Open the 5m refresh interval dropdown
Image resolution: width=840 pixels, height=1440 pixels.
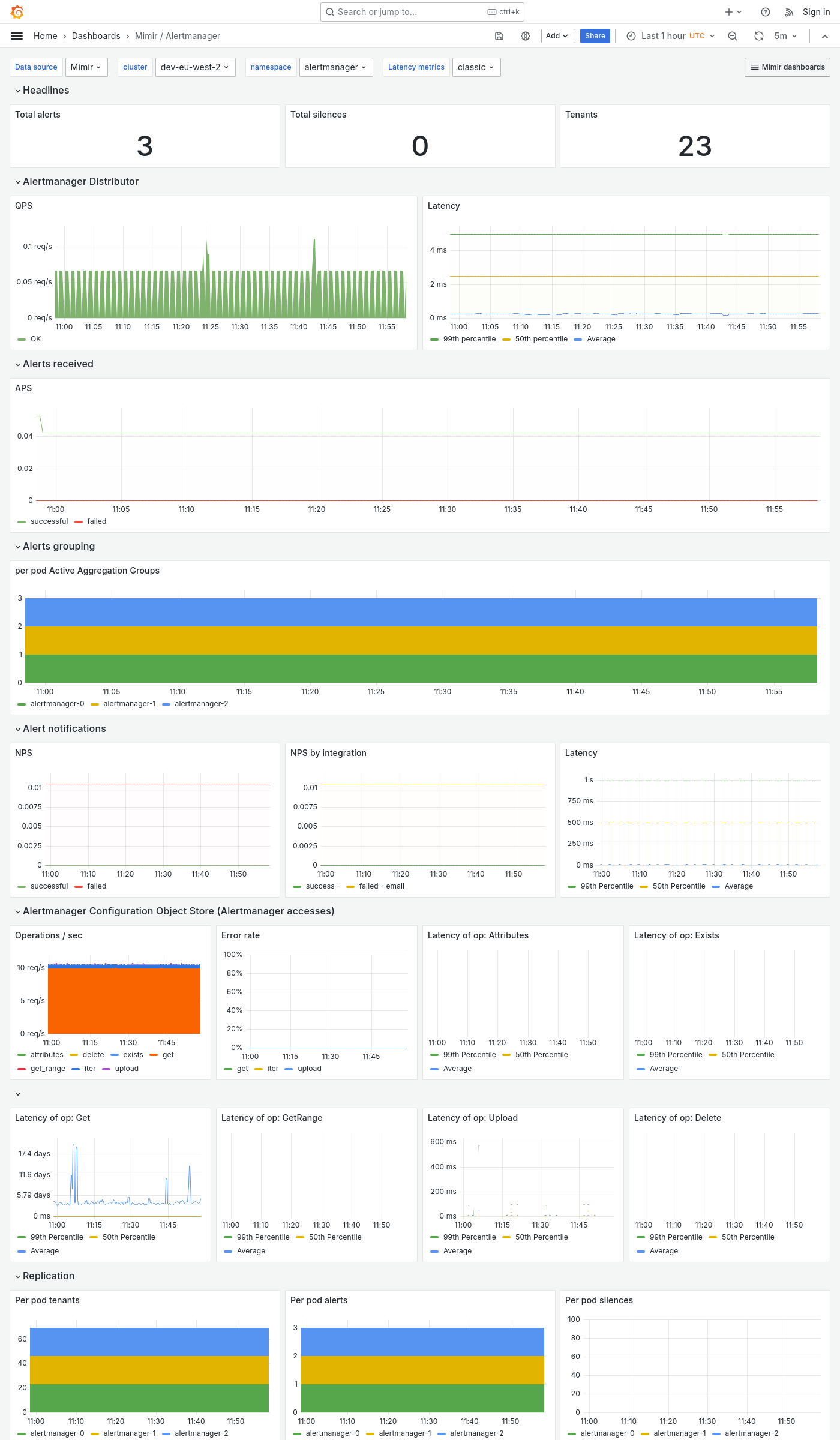(785, 36)
